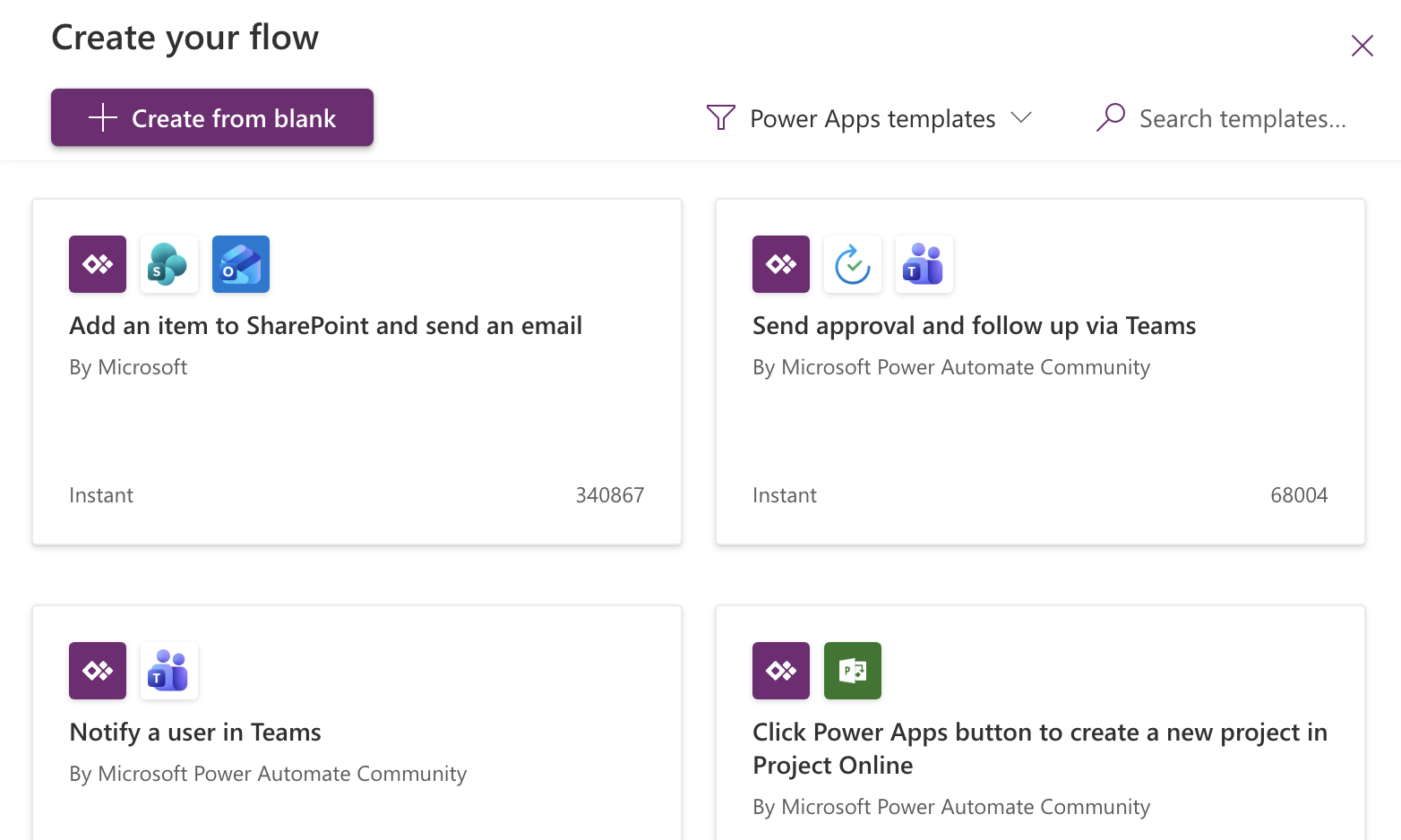The image size is (1401, 840).
Task: Close the Create your flow dialog
Action: pyautogui.click(x=1362, y=45)
